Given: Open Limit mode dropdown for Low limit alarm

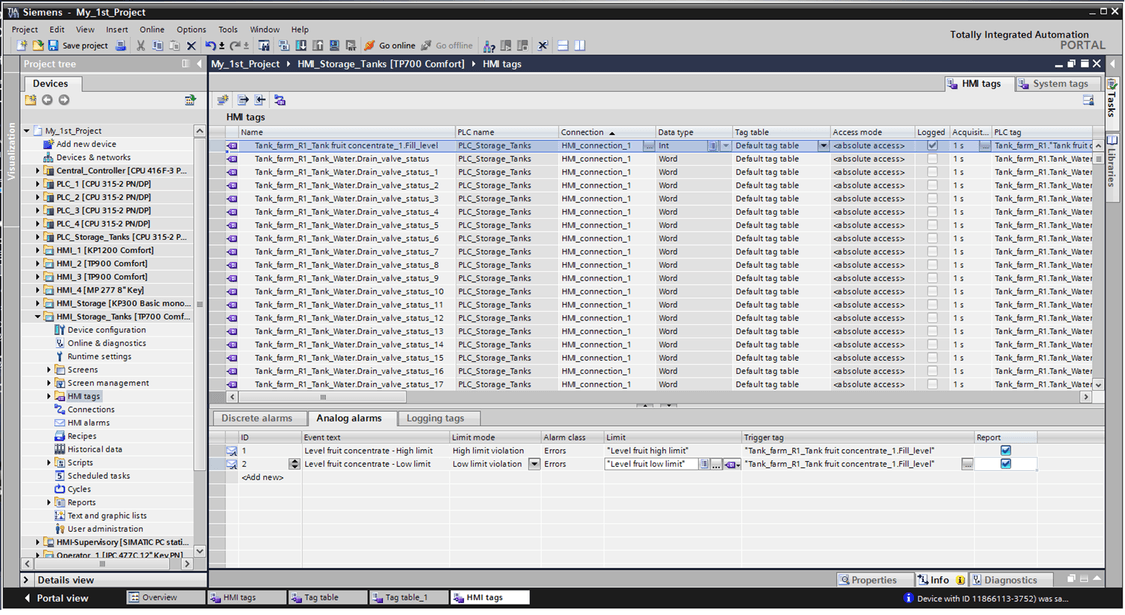Looking at the screenshot, I should pos(534,464).
